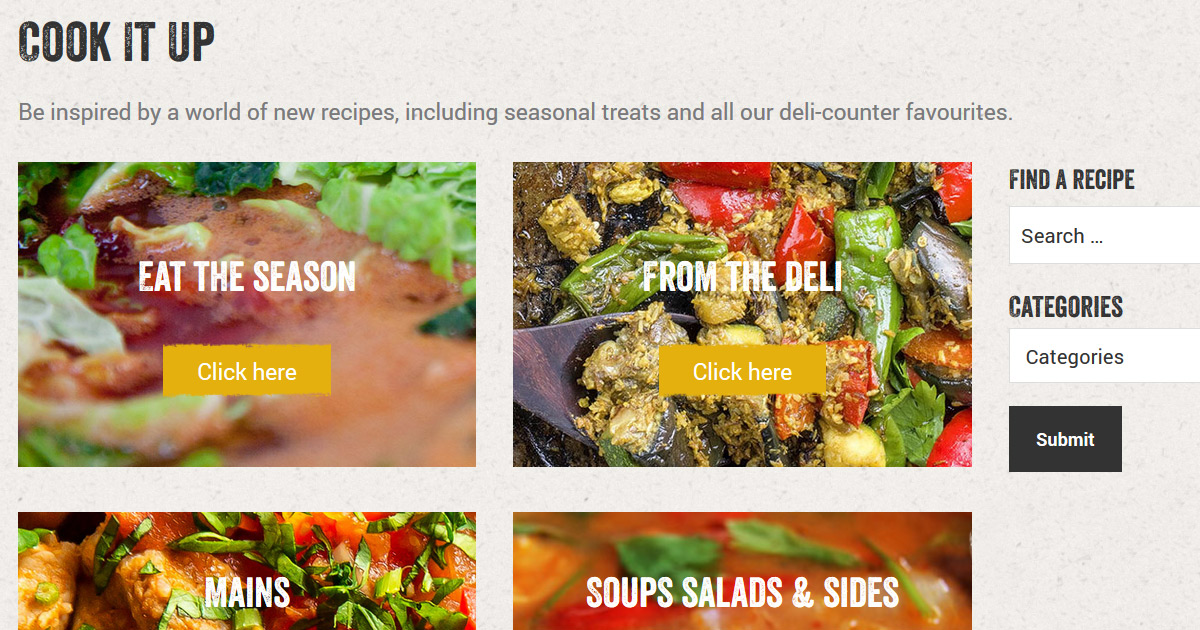1200x630 pixels.
Task: Open the Eat The Season title link
Action: 247,277
